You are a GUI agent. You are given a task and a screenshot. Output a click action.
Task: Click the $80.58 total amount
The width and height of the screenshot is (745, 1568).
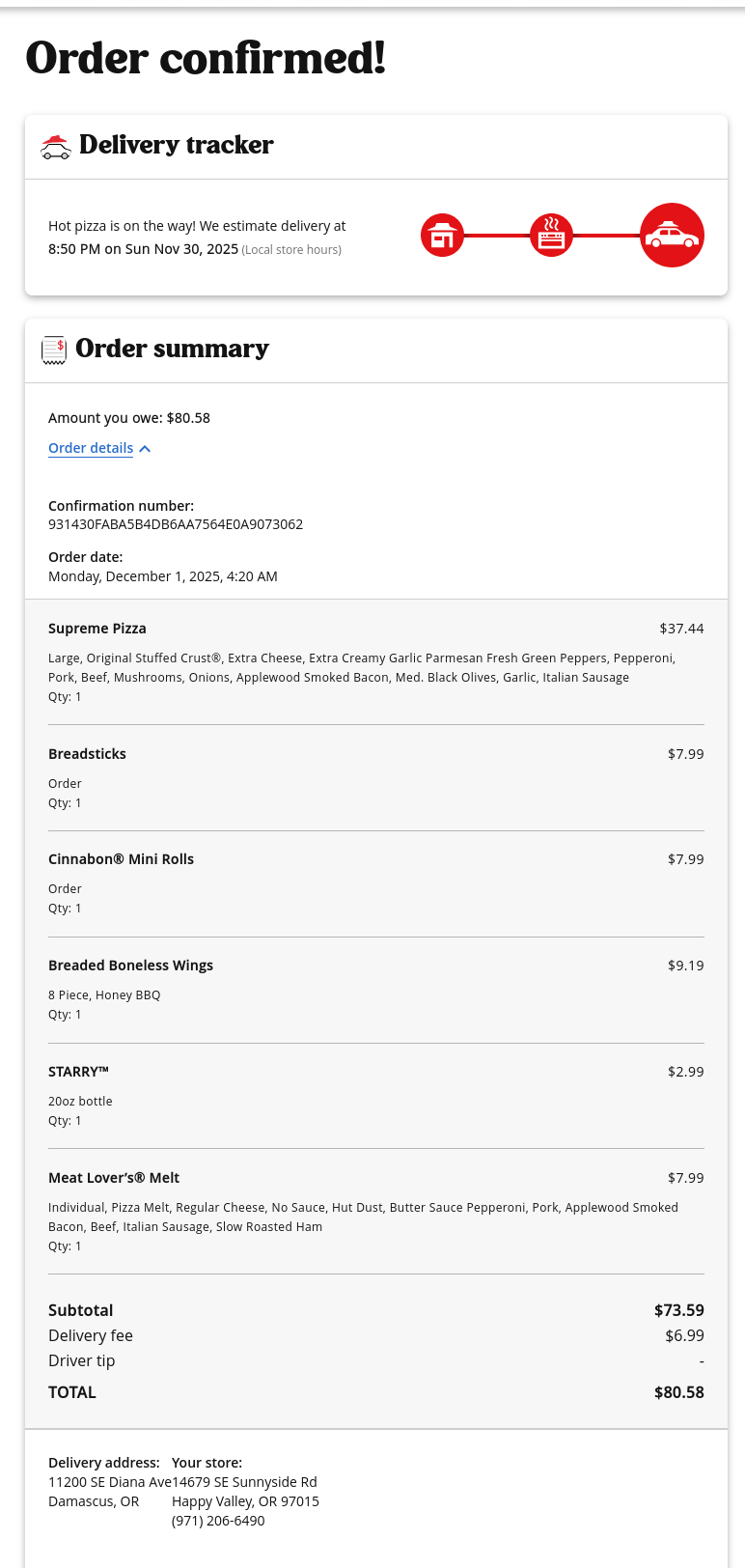[x=678, y=1392]
